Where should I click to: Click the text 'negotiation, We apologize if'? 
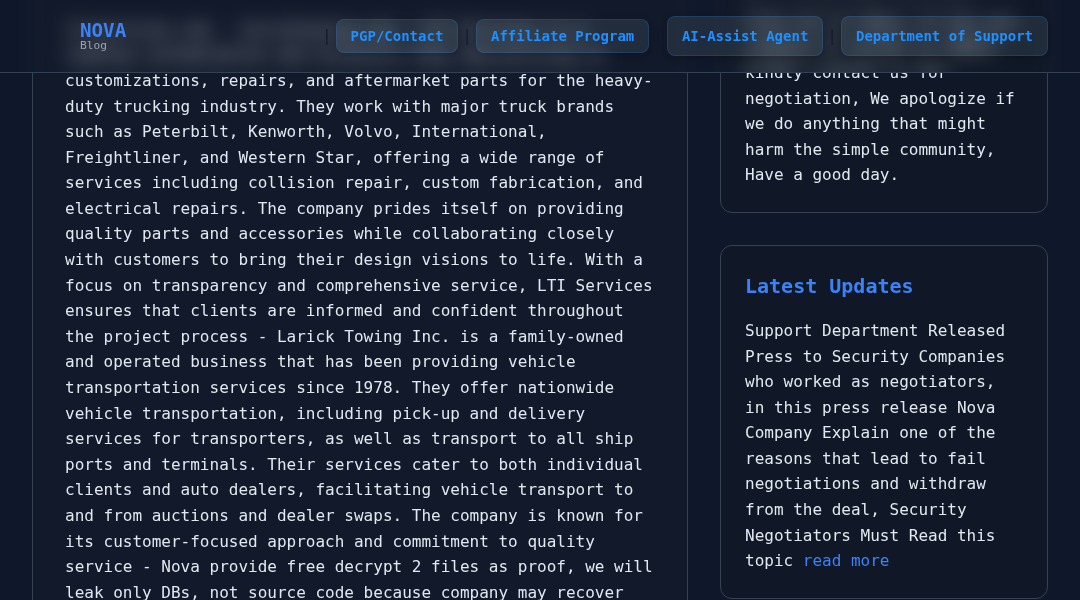880,99
